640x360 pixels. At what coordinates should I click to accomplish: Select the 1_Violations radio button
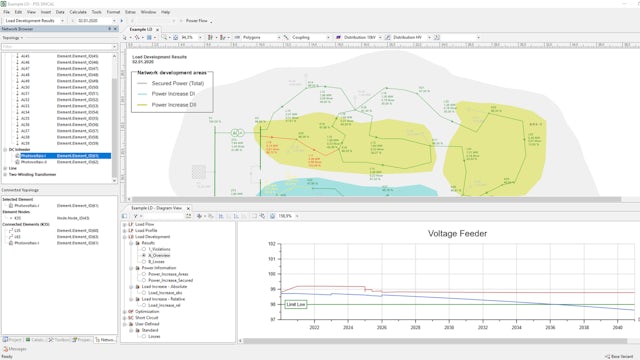click(144, 249)
